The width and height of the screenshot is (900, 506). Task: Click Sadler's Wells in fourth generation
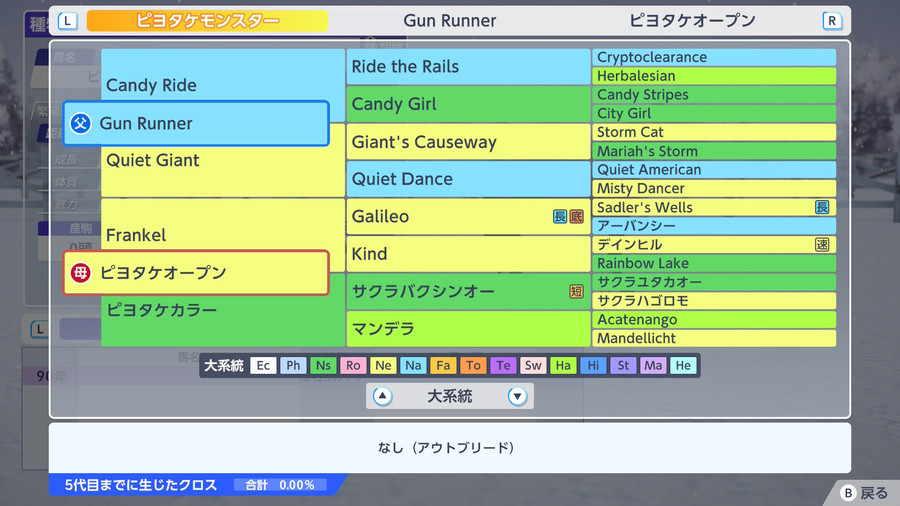pos(714,207)
